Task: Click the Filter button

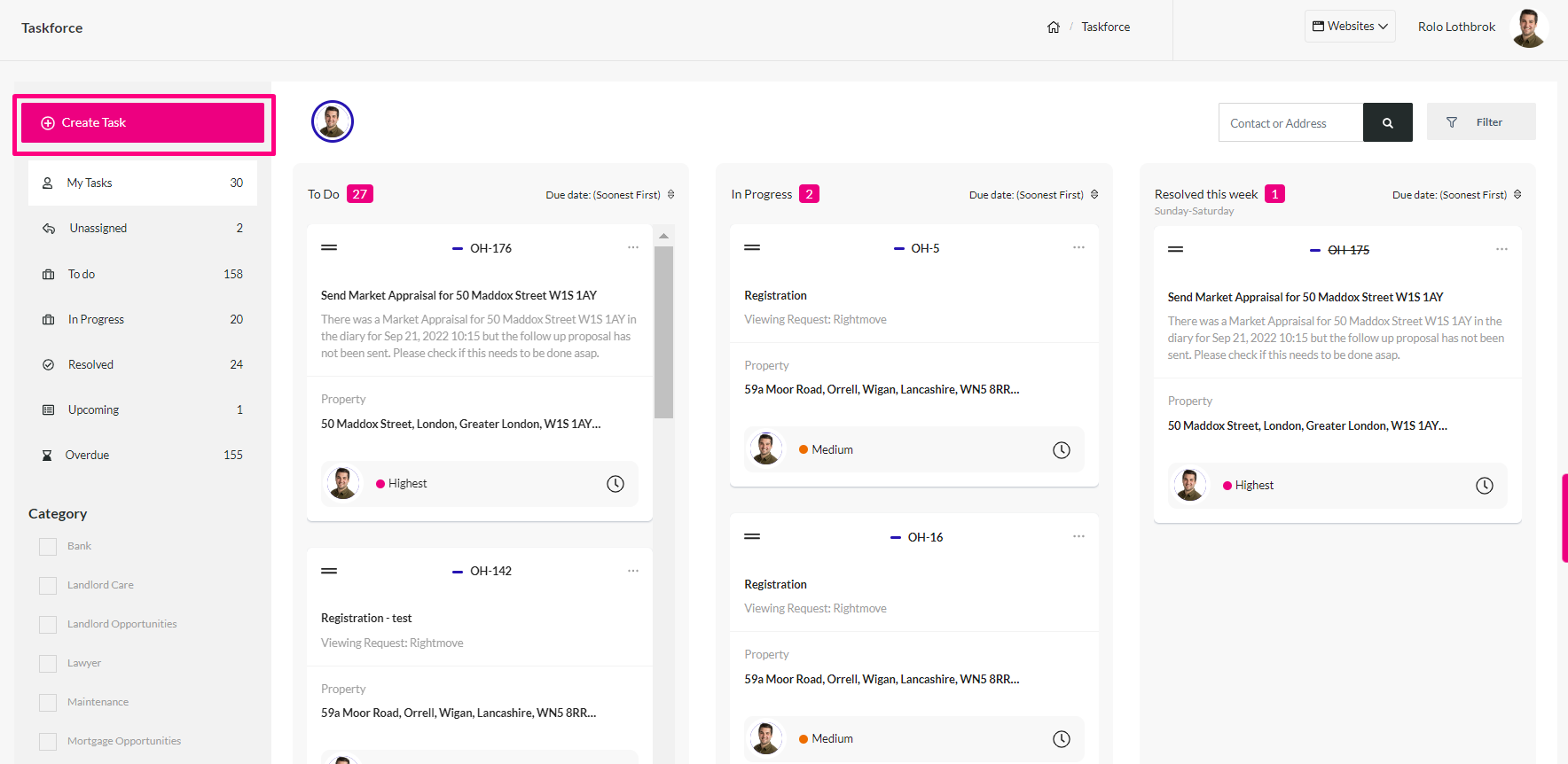Action: [x=1481, y=122]
